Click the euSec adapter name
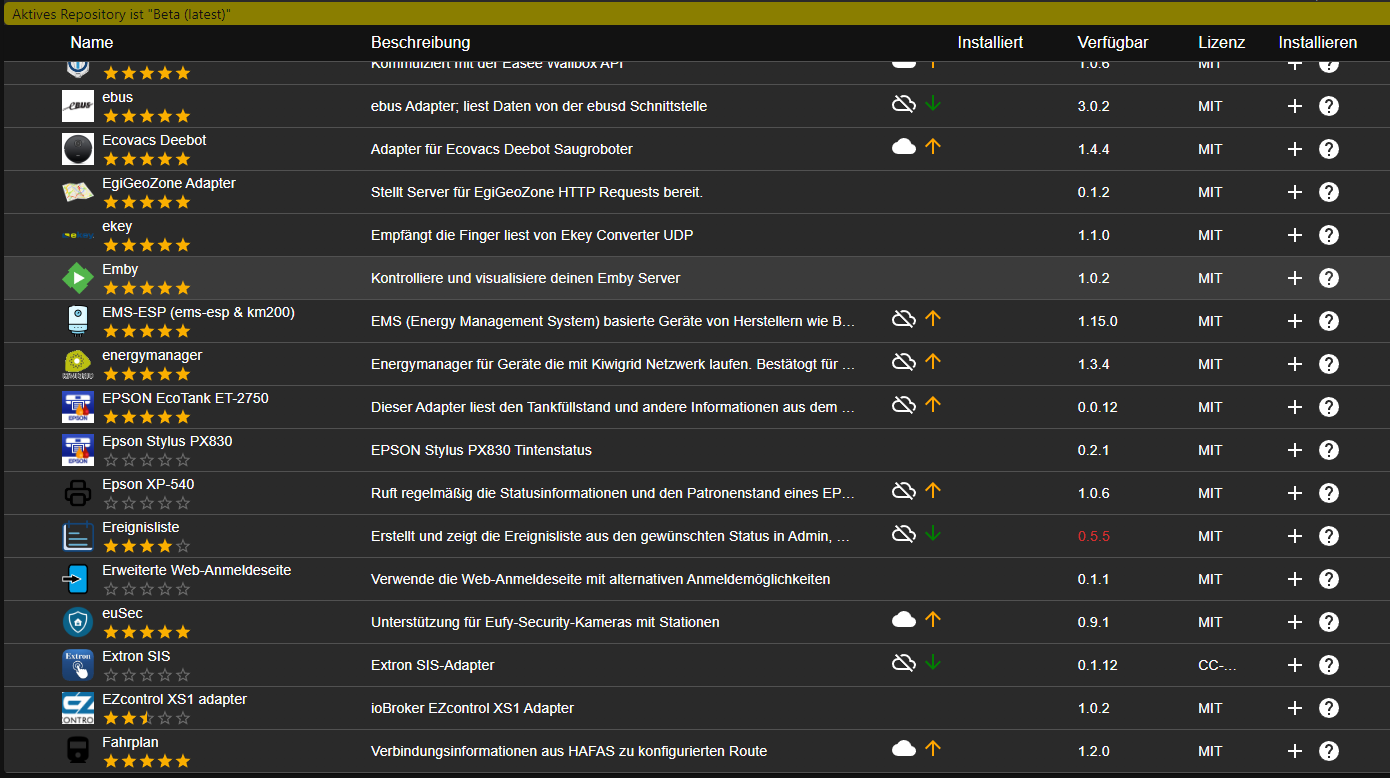This screenshot has width=1390, height=778. point(123,613)
